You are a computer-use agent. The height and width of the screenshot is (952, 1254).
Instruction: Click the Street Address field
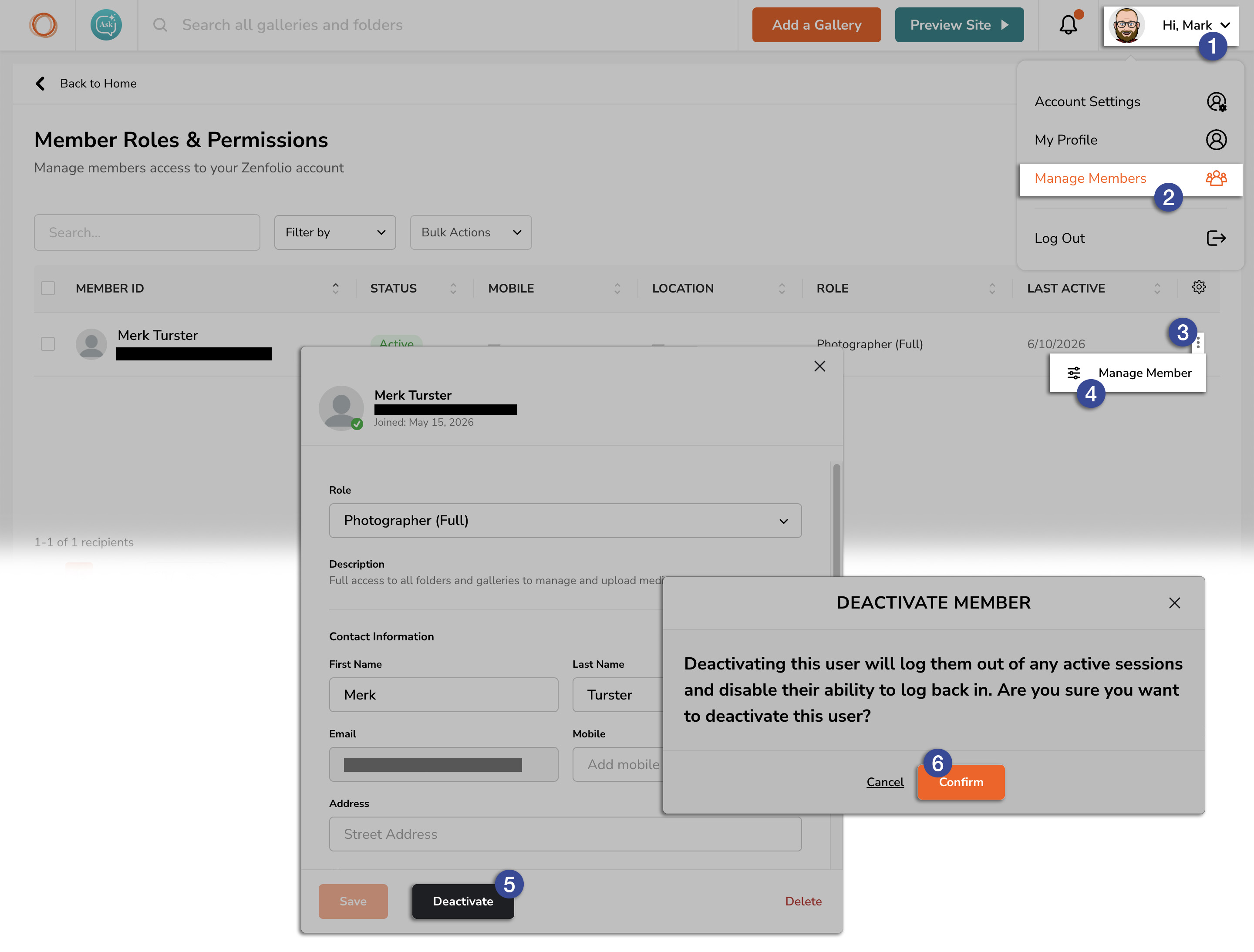click(565, 835)
